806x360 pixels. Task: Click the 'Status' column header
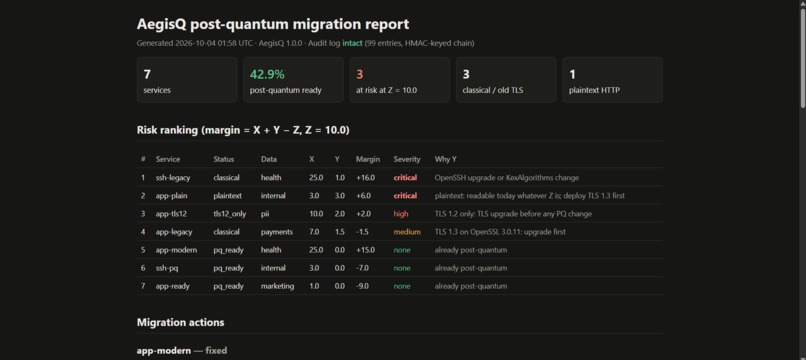[x=224, y=159]
